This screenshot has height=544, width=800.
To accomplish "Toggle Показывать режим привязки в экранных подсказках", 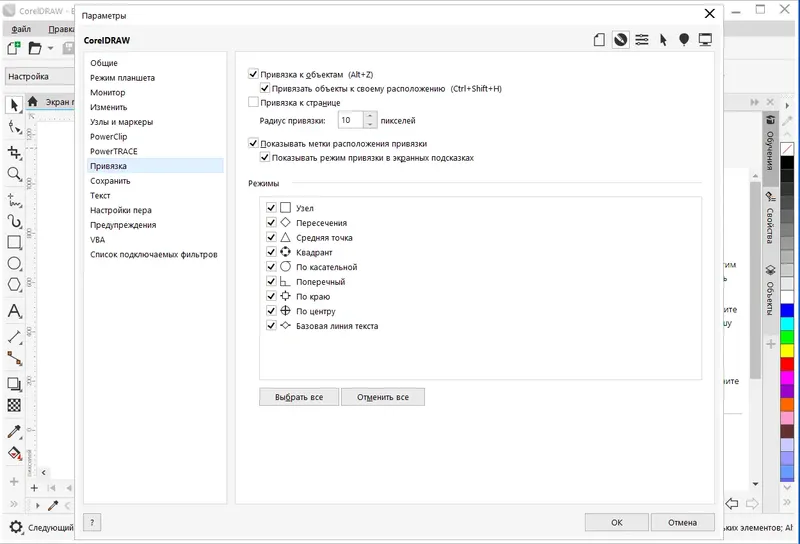I will pos(264,157).
